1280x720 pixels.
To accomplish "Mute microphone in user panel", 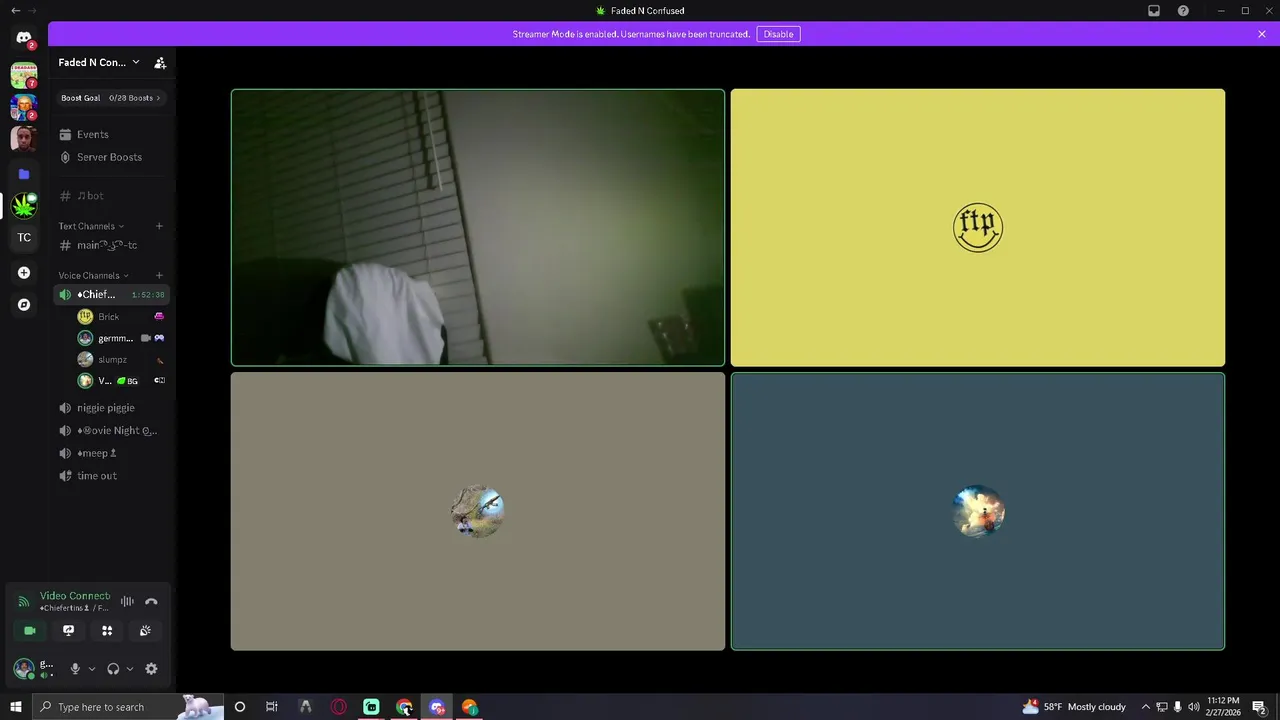I will [x=74, y=669].
